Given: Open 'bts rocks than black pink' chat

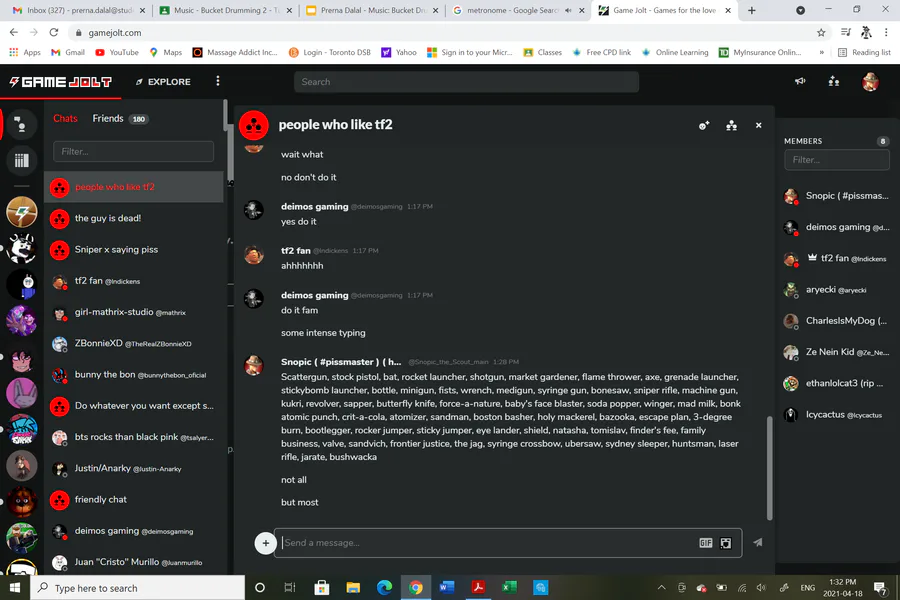Looking at the screenshot, I should click(133, 437).
